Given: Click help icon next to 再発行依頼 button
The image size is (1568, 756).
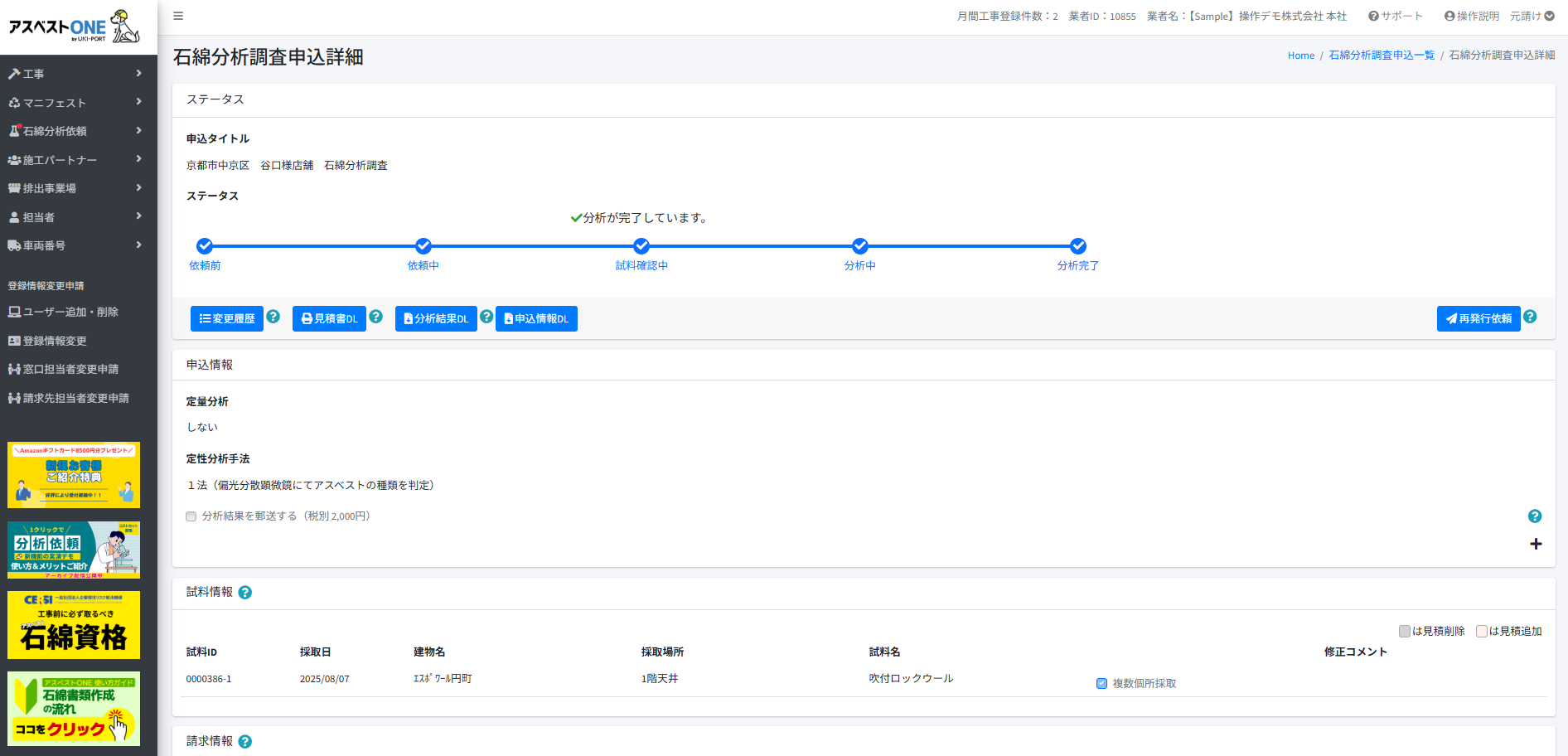Looking at the screenshot, I should point(1530,317).
